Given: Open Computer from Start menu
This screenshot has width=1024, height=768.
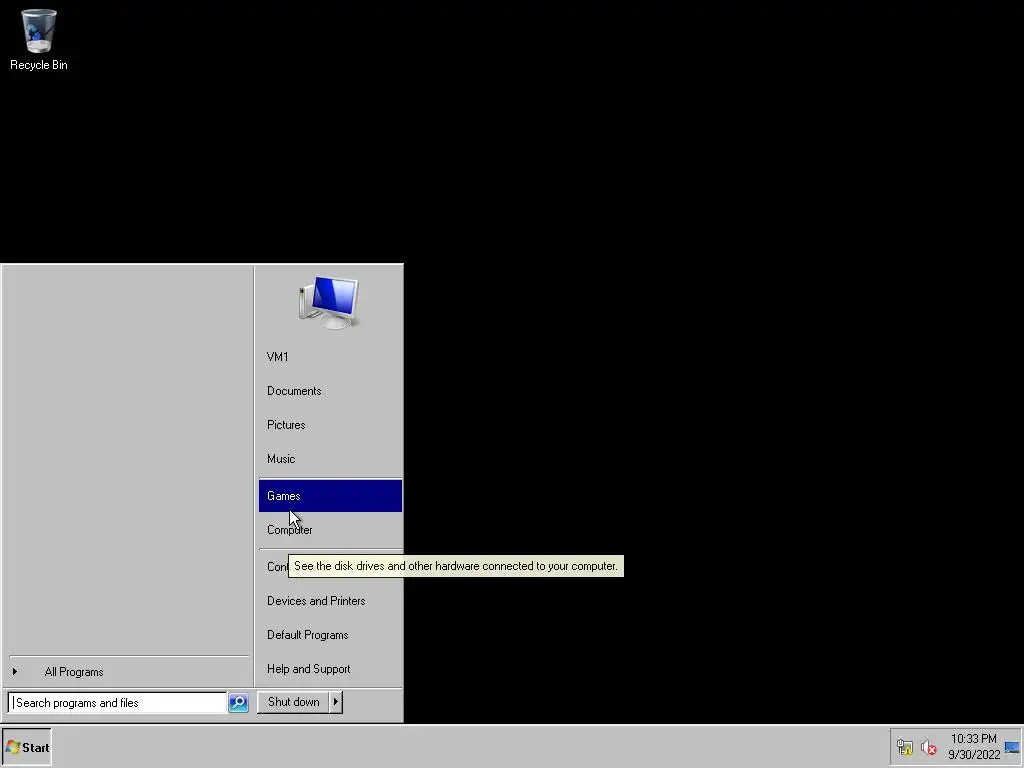Looking at the screenshot, I should [x=330, y=530].
